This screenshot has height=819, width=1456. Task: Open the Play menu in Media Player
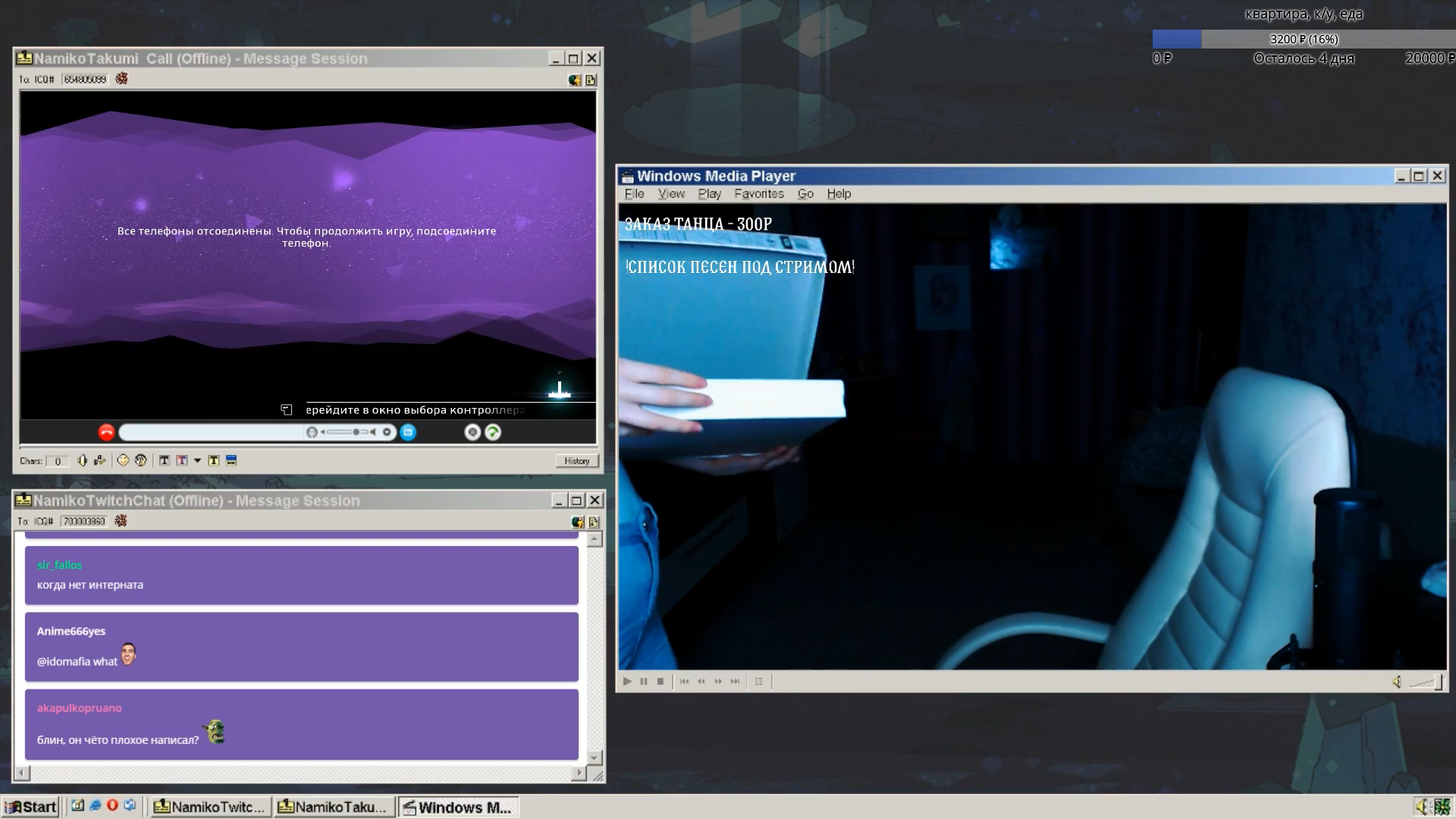click(x=709, y=194)
